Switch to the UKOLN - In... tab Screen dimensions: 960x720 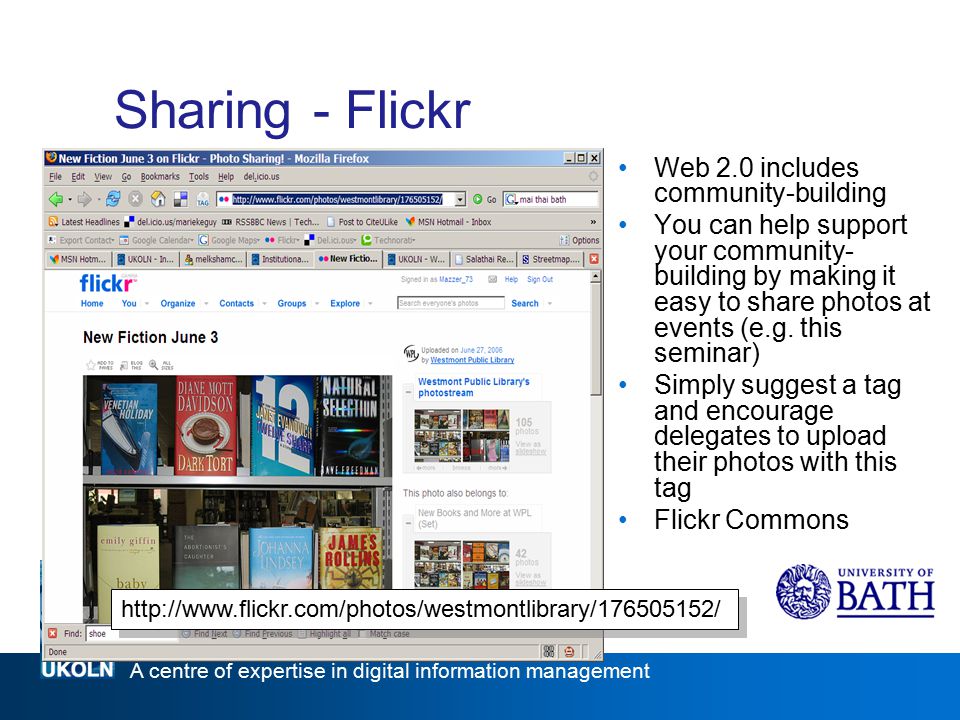pos(146,259)
